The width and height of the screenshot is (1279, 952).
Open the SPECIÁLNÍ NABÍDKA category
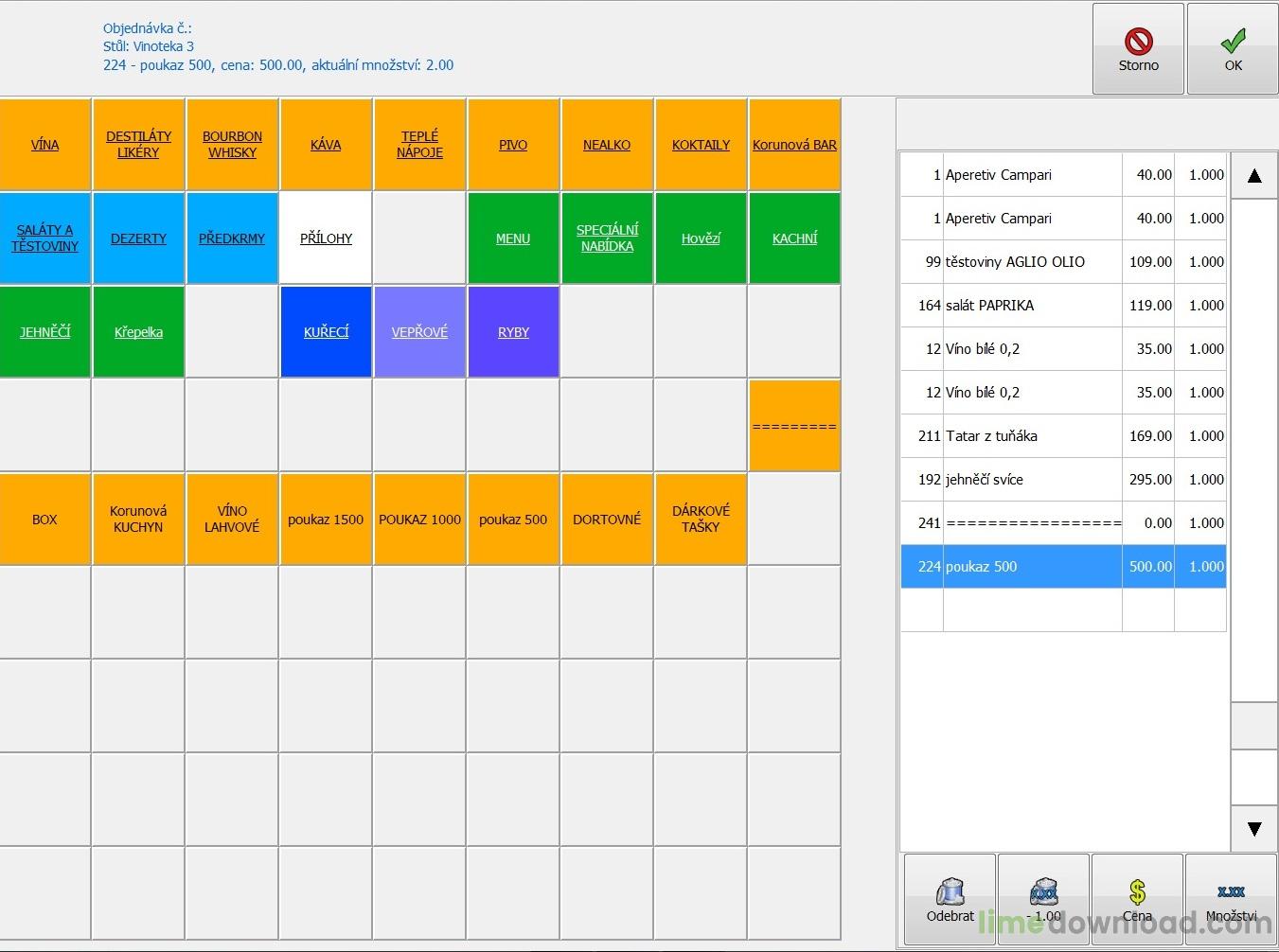point(607,238)
